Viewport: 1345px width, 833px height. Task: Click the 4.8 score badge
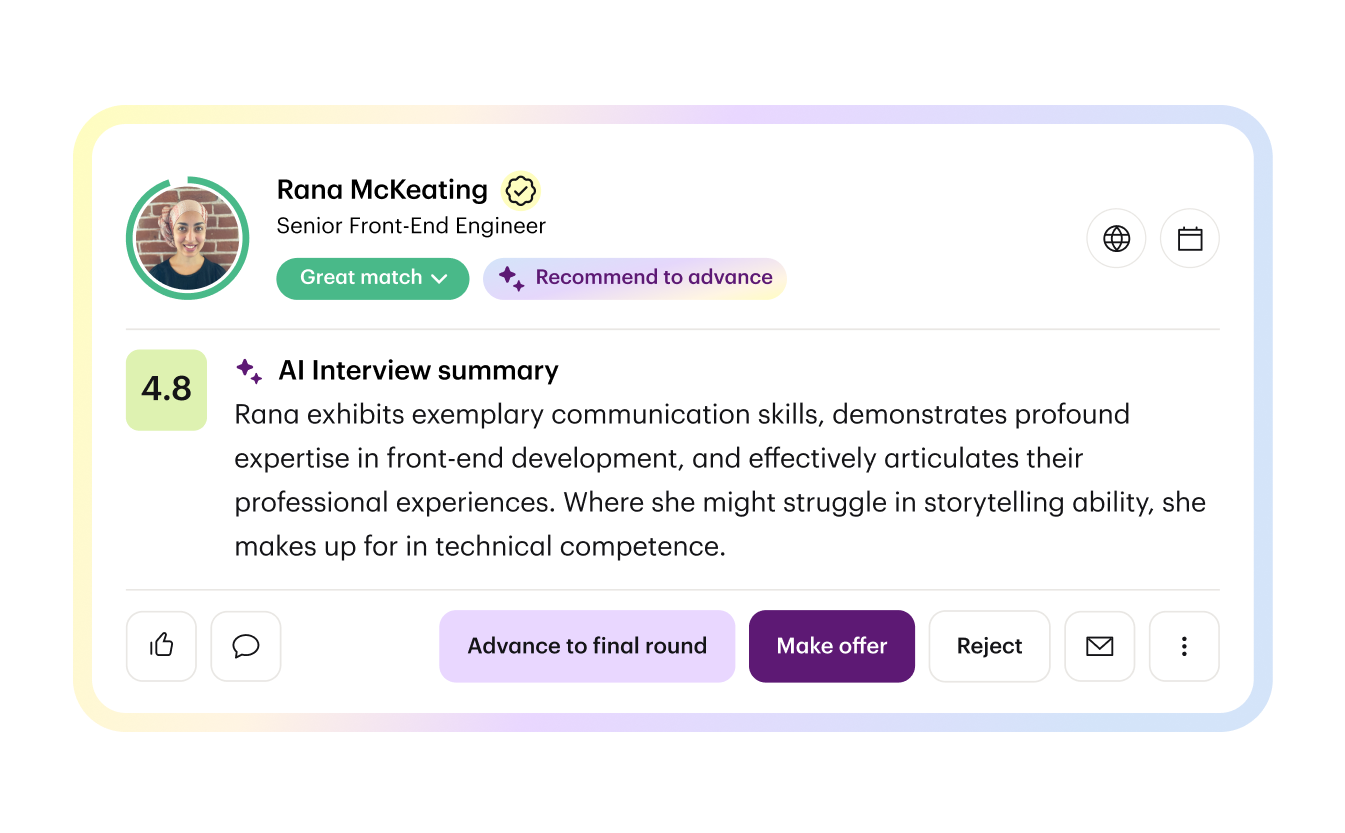pyautogui.click(x=166, y=390)
